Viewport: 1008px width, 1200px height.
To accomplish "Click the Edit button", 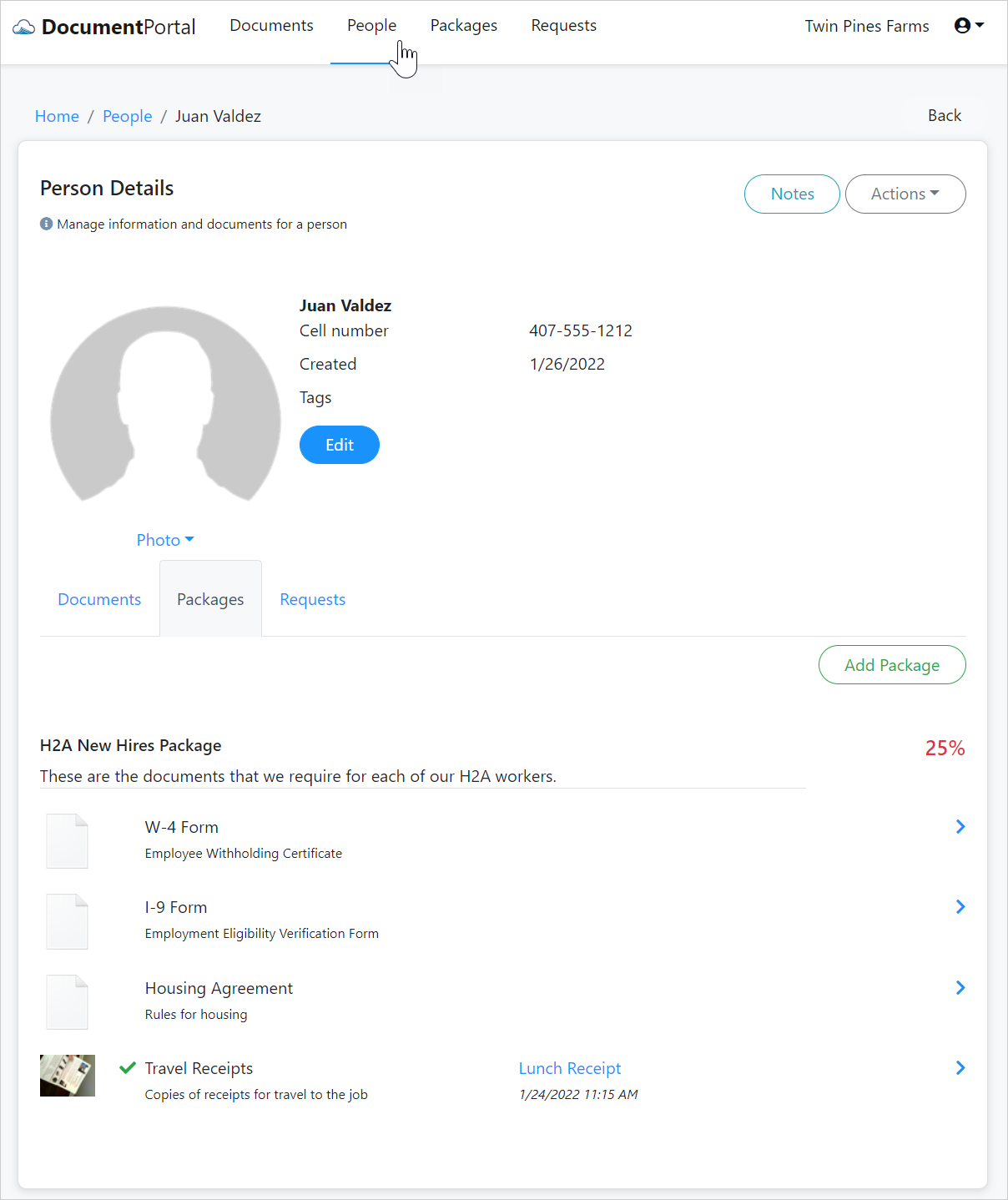I will 339,445.
